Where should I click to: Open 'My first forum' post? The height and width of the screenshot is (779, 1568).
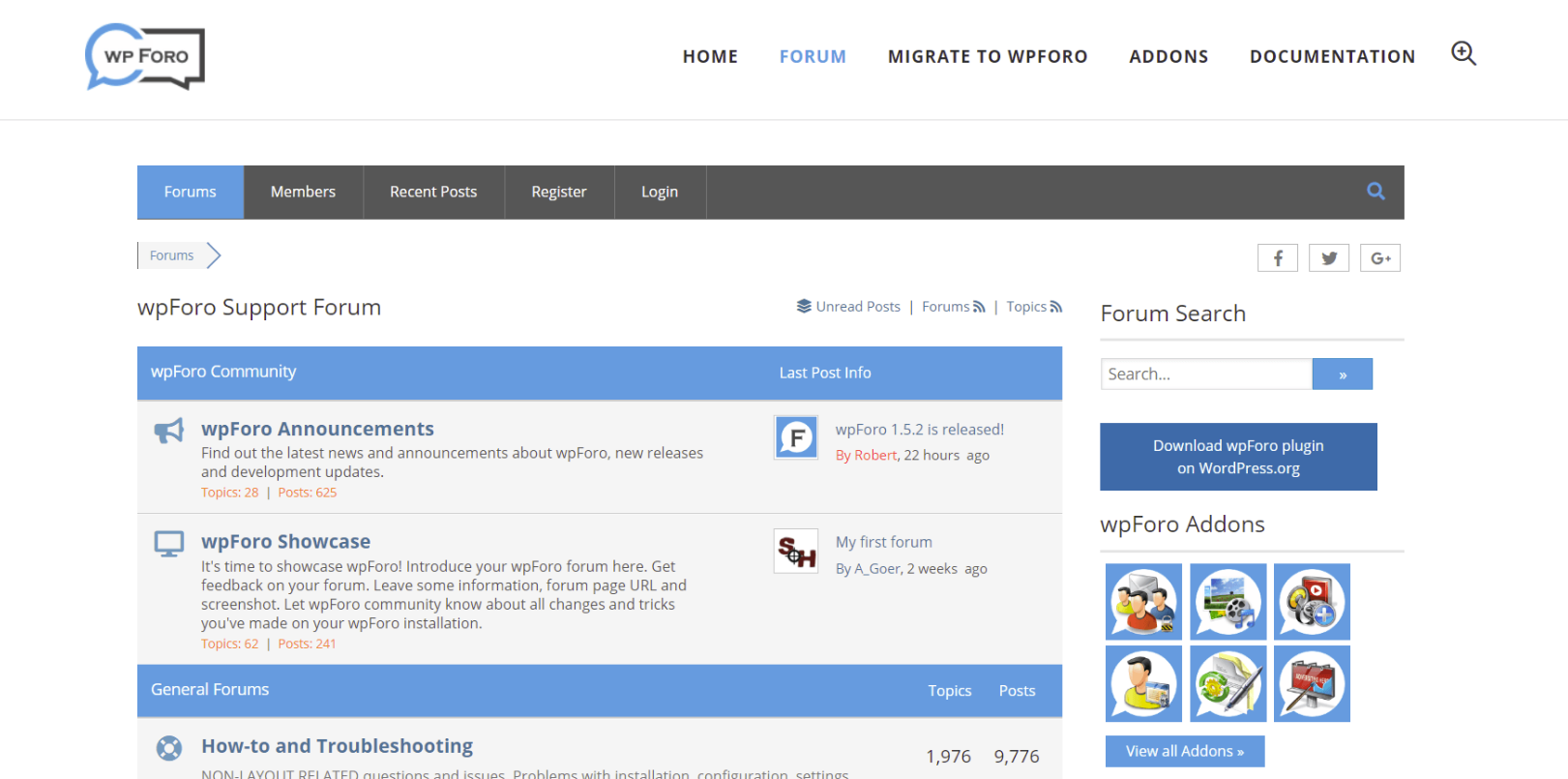884,542
